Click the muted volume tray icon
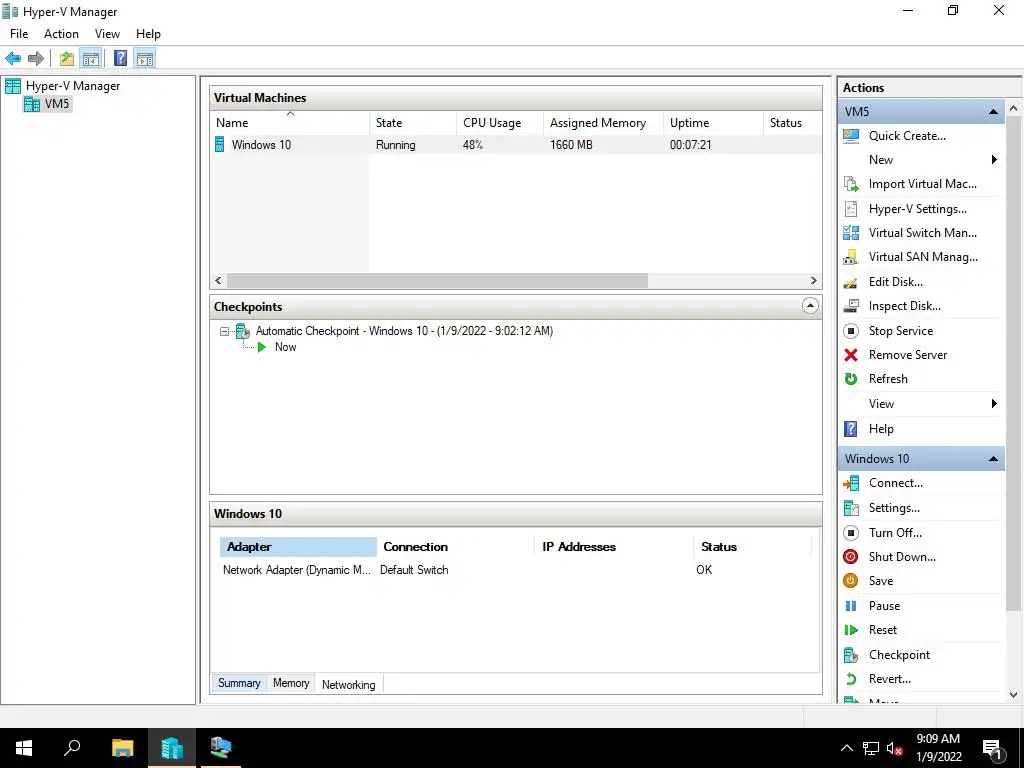 point(894,749)
